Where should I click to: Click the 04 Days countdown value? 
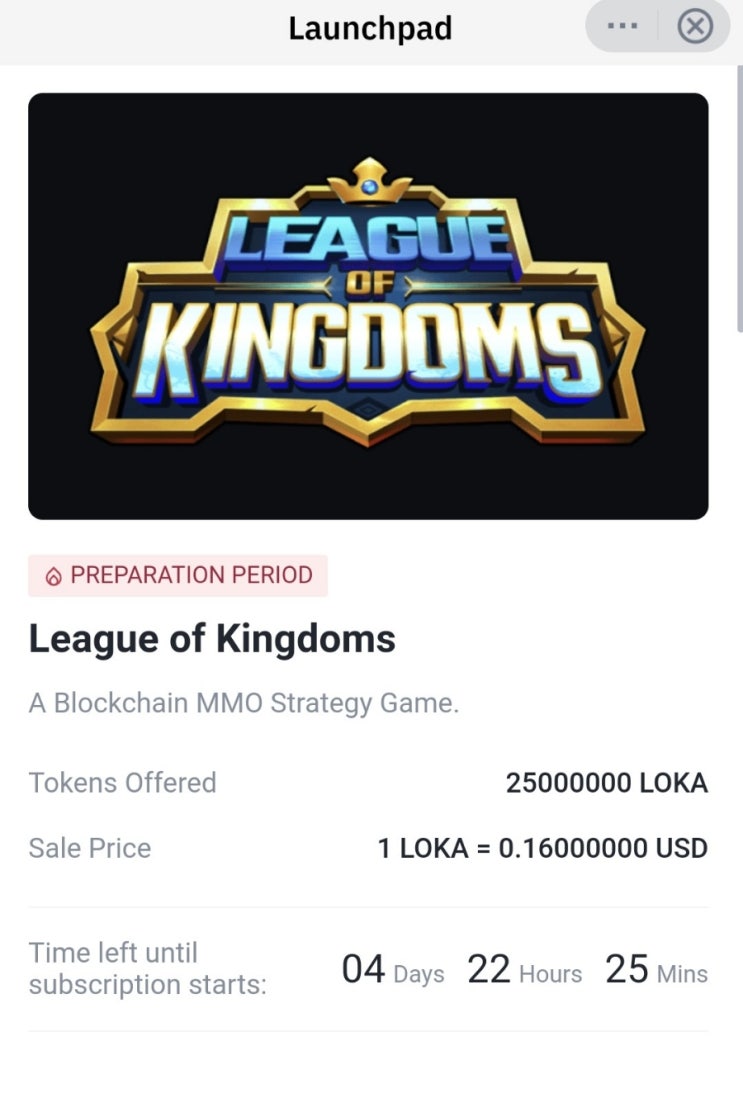[393, 971]
